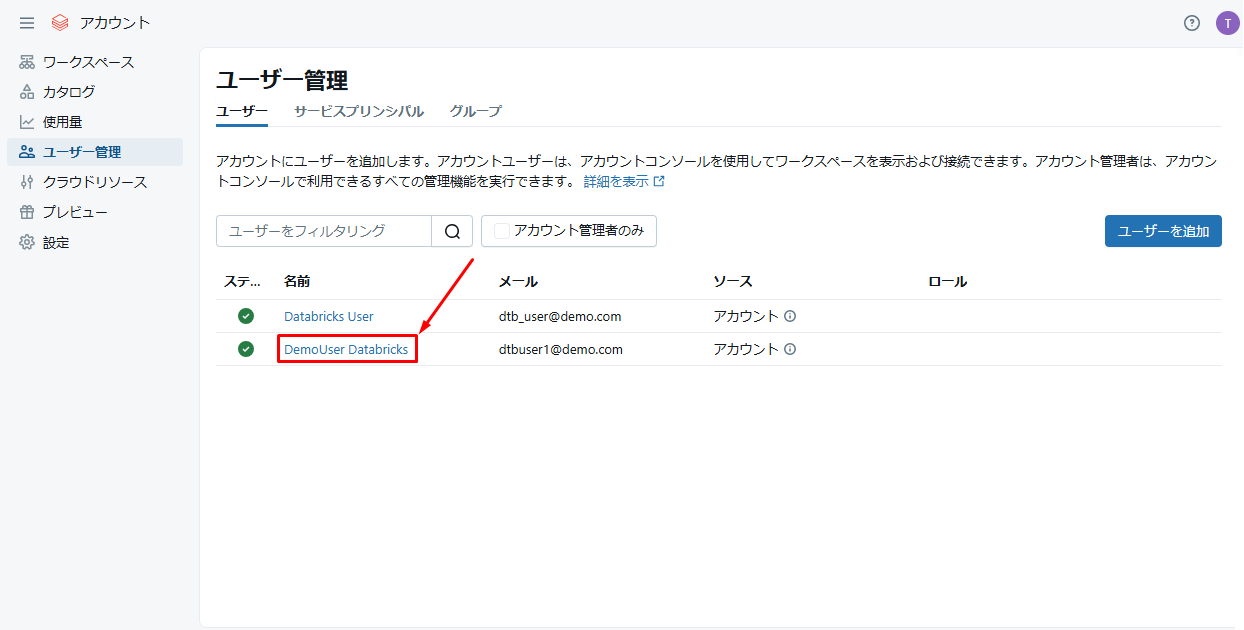1244x630 pixels.
Task: Open Settings in the sidebar
Action: coord(56,242)
